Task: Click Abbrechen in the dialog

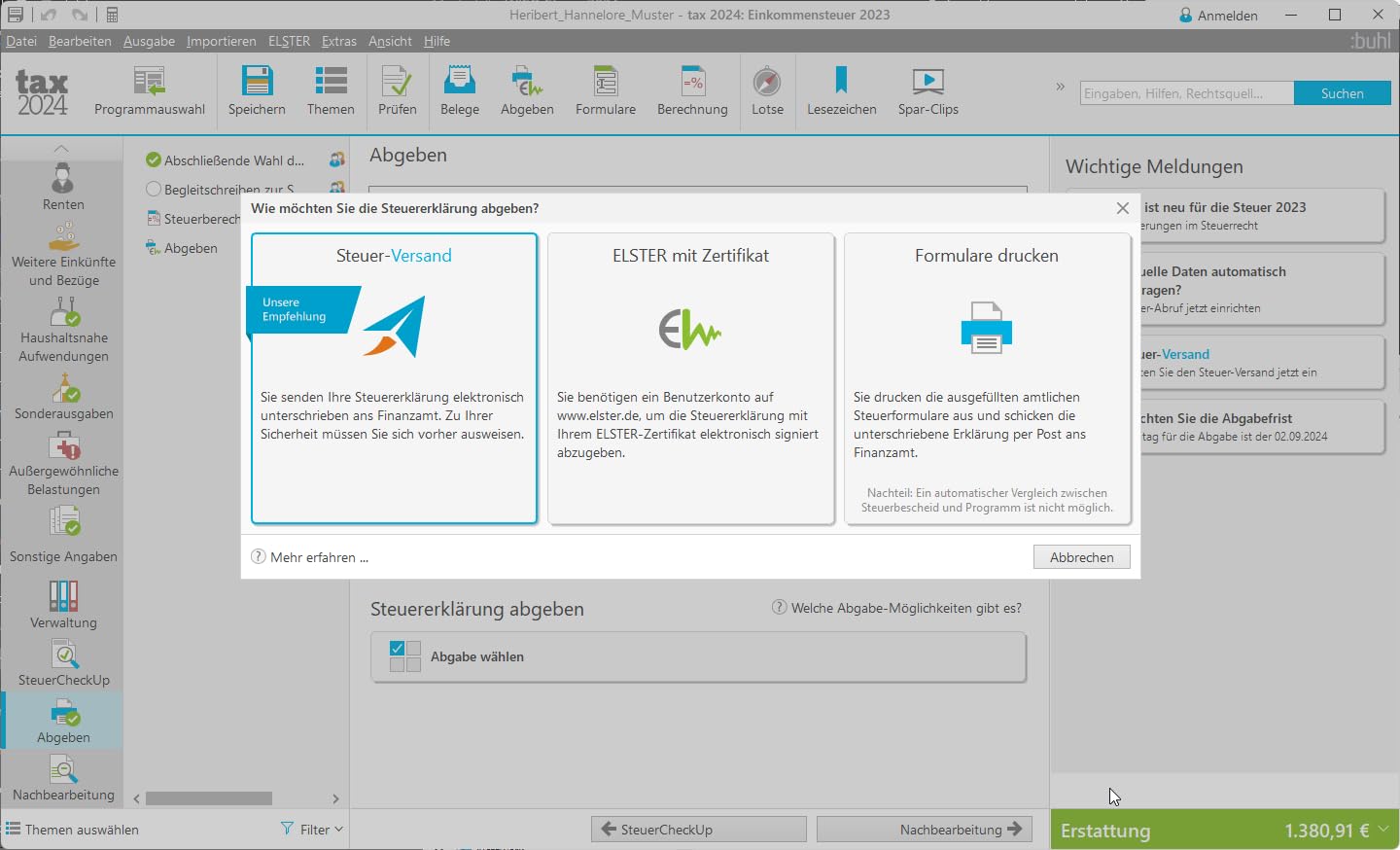Action: coord(1081,557)
